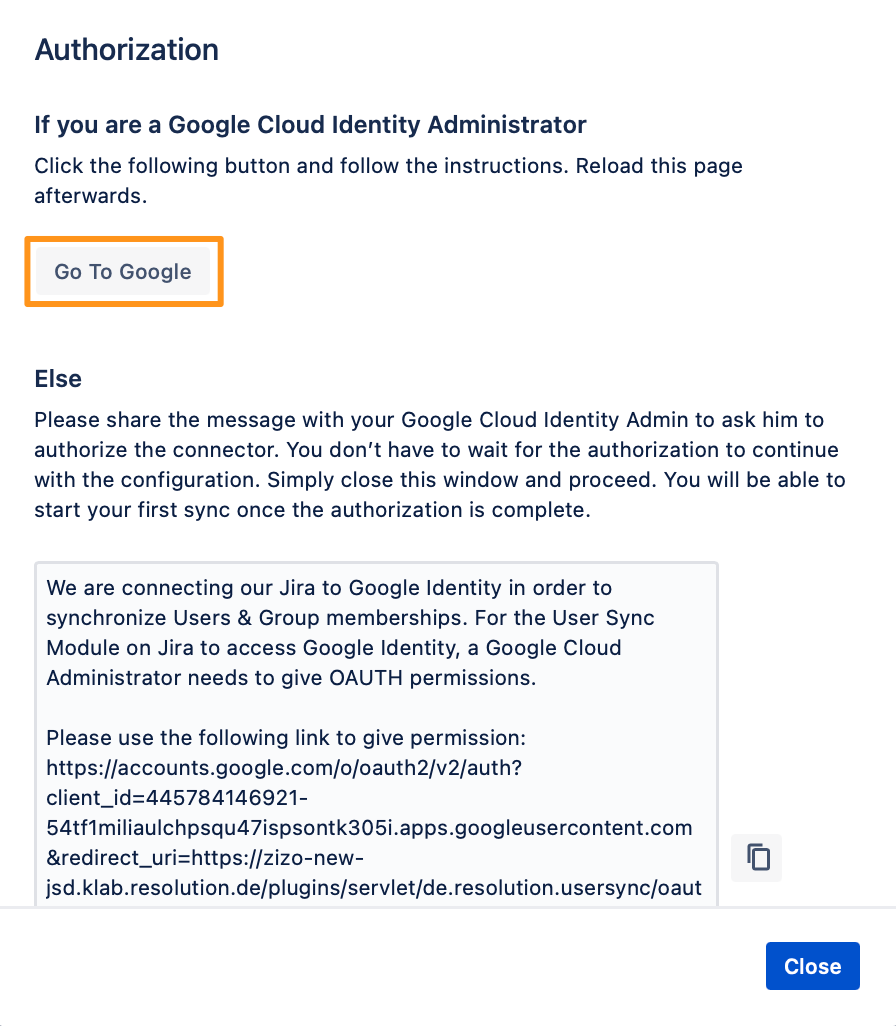
Task: Click the apps.googleusercontent.com line in message
Action: coord(369,828)
